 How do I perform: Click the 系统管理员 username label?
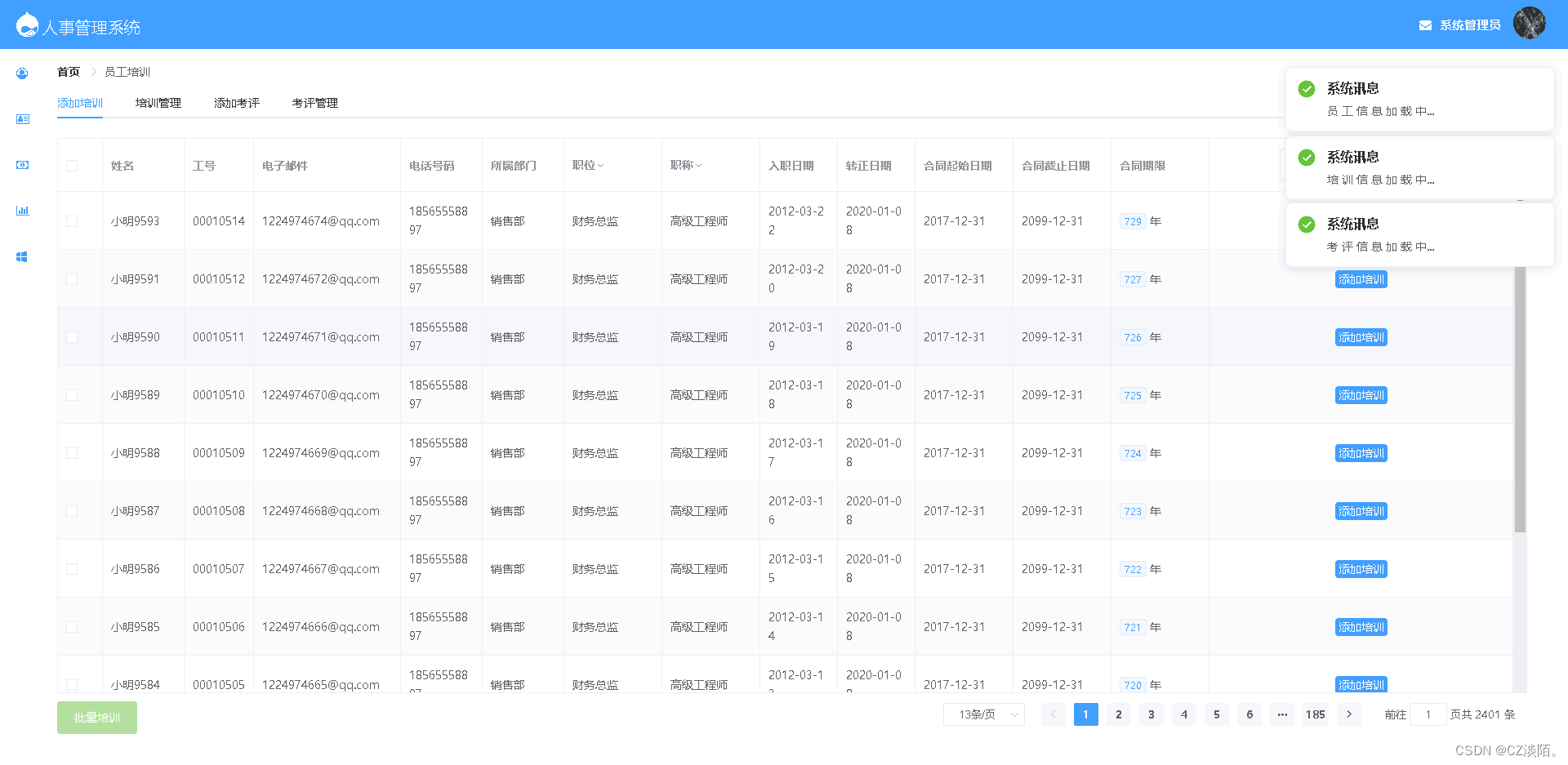tap(1470, 25)
